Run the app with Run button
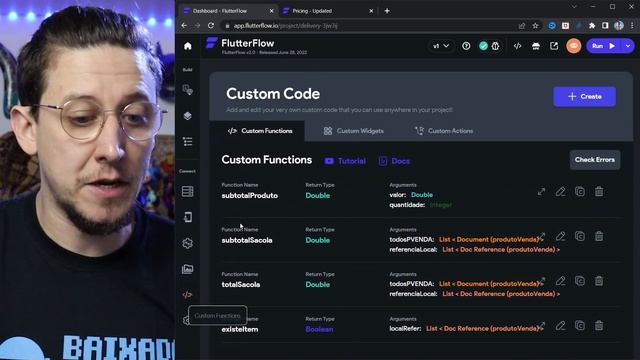The image size is (640, 360). pyautogui.click(x=604, y=46)
